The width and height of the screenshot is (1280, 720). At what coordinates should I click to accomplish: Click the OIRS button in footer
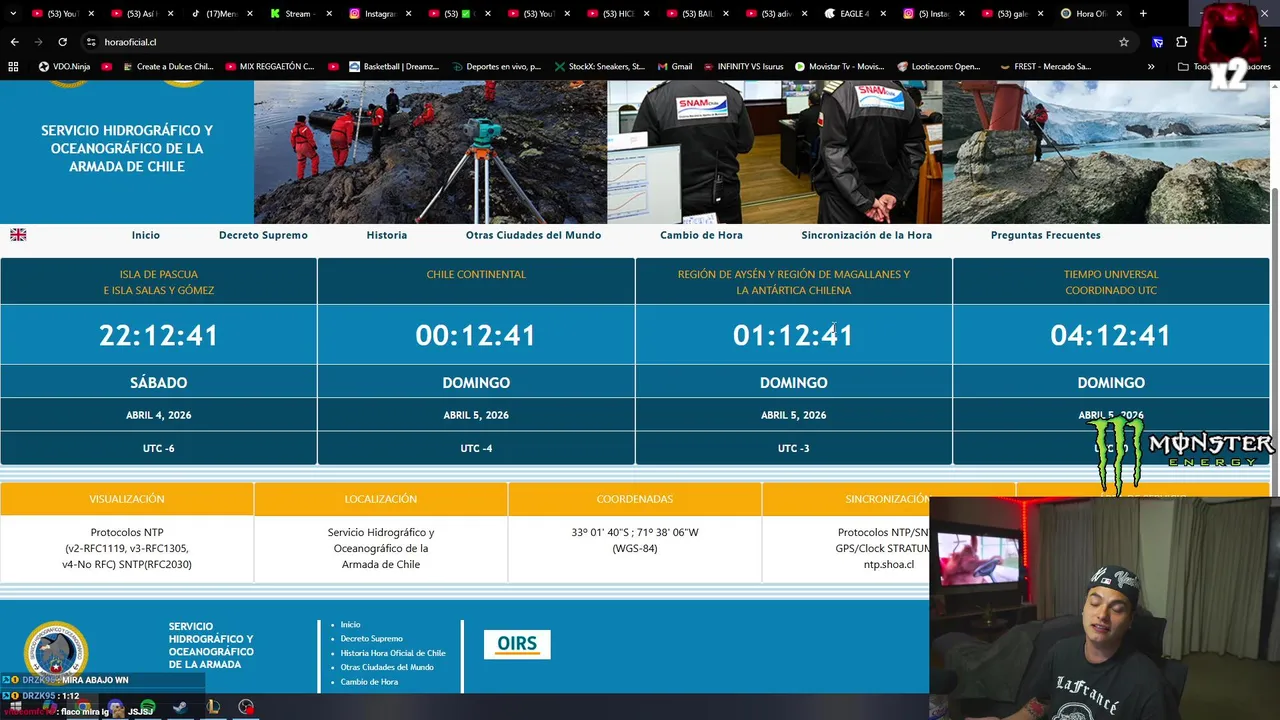click(517, 644)
